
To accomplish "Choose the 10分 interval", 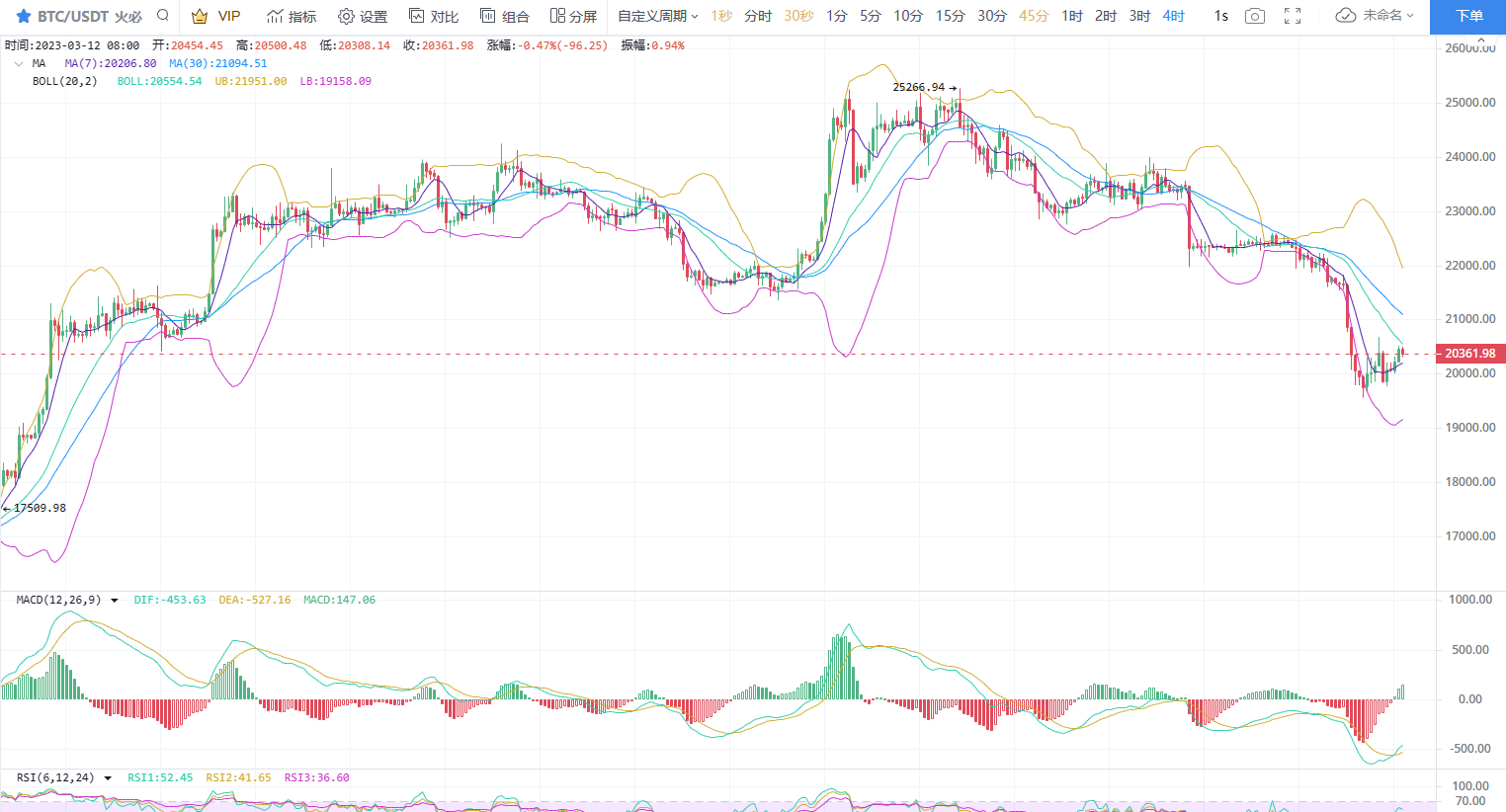I will pos(908,16).
